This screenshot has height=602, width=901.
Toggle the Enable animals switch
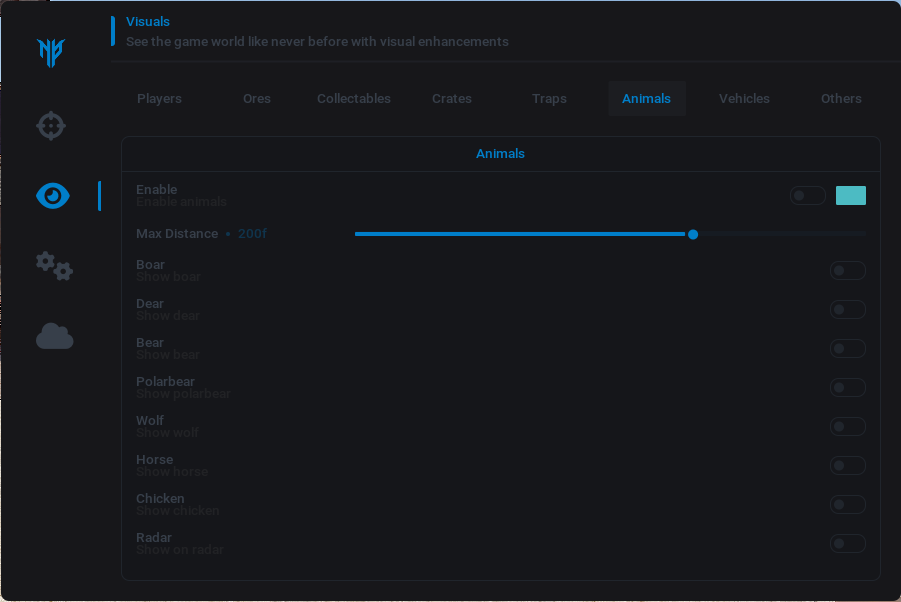point(807,196)
